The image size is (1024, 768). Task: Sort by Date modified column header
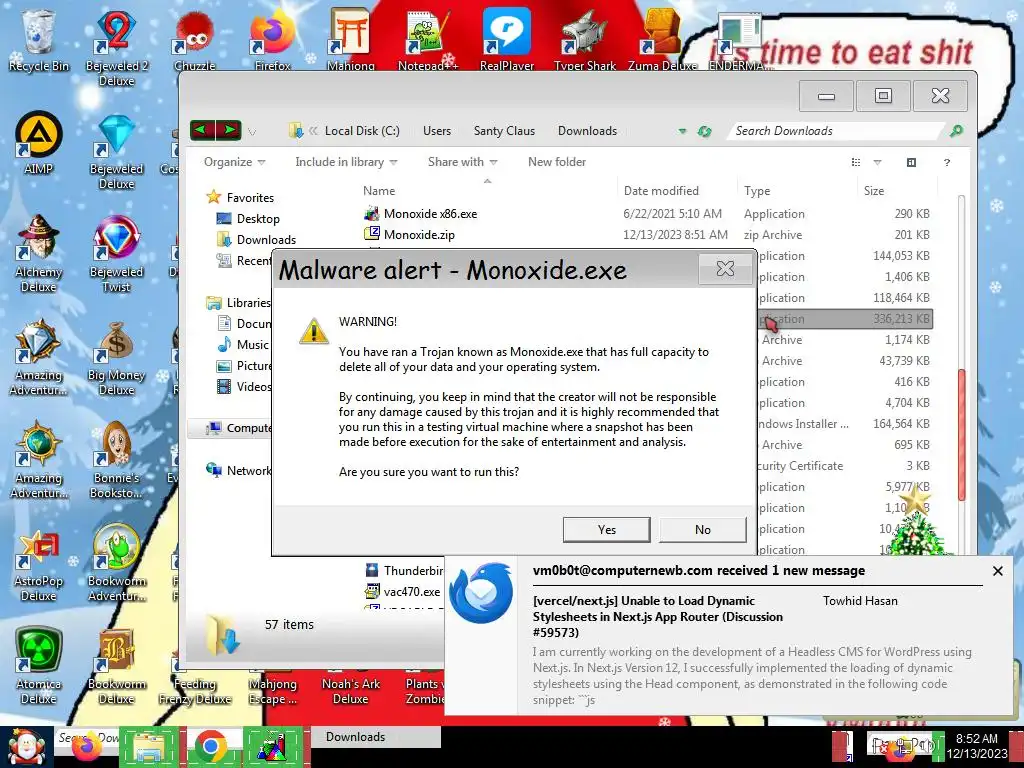[x=677, y=191]
